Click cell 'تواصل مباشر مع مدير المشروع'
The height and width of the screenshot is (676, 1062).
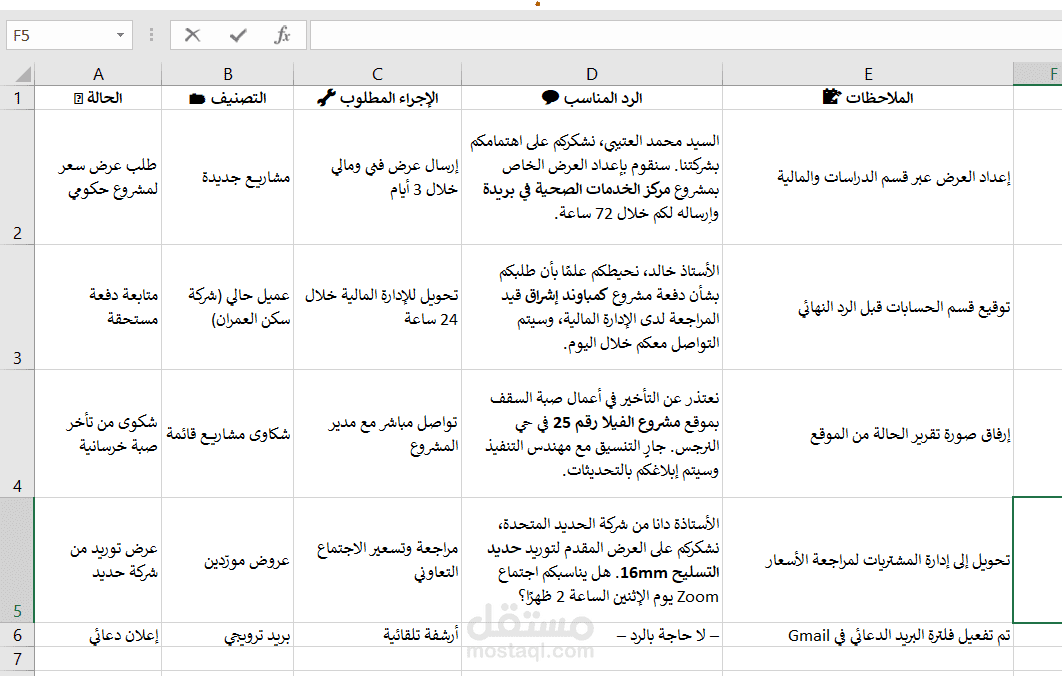[x=377, y=434]
